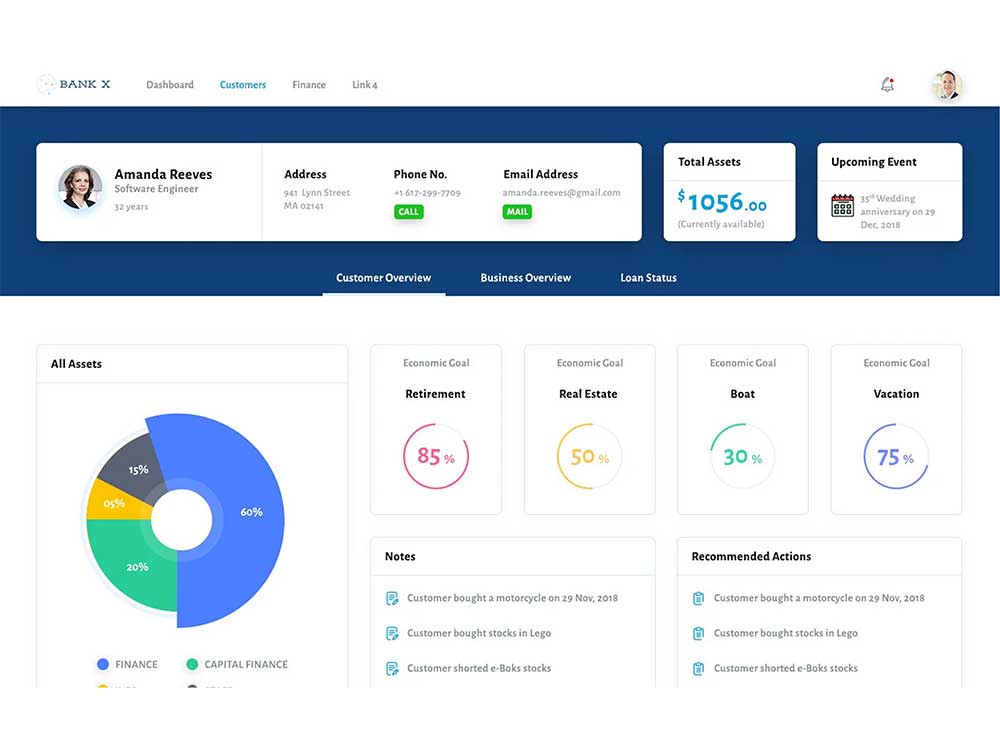The height and width of the screenshot is (750, 1000).
Task: Click note icon beside motorcycle note in Notes
Action: point(392,598)
